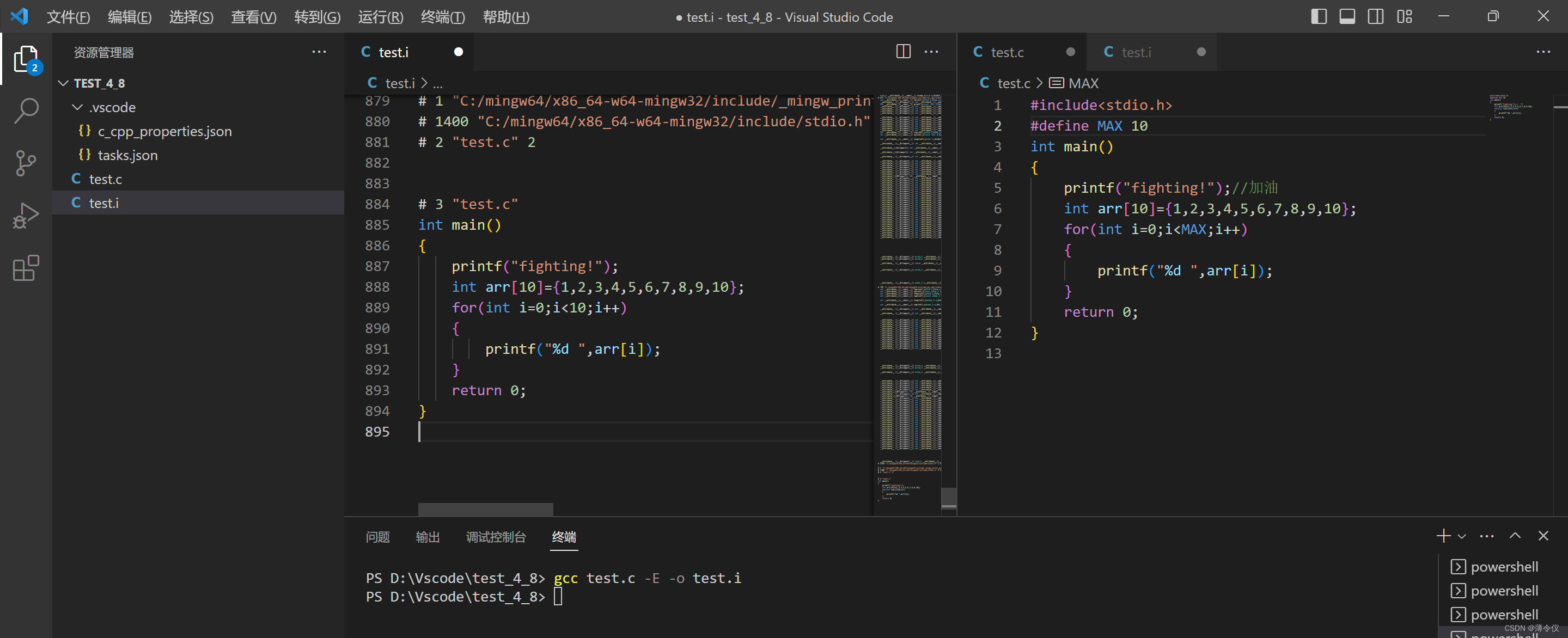Open customize layout icon in title bar
The width and height of the screenshot is (1568, 638).
(1404, 16)
